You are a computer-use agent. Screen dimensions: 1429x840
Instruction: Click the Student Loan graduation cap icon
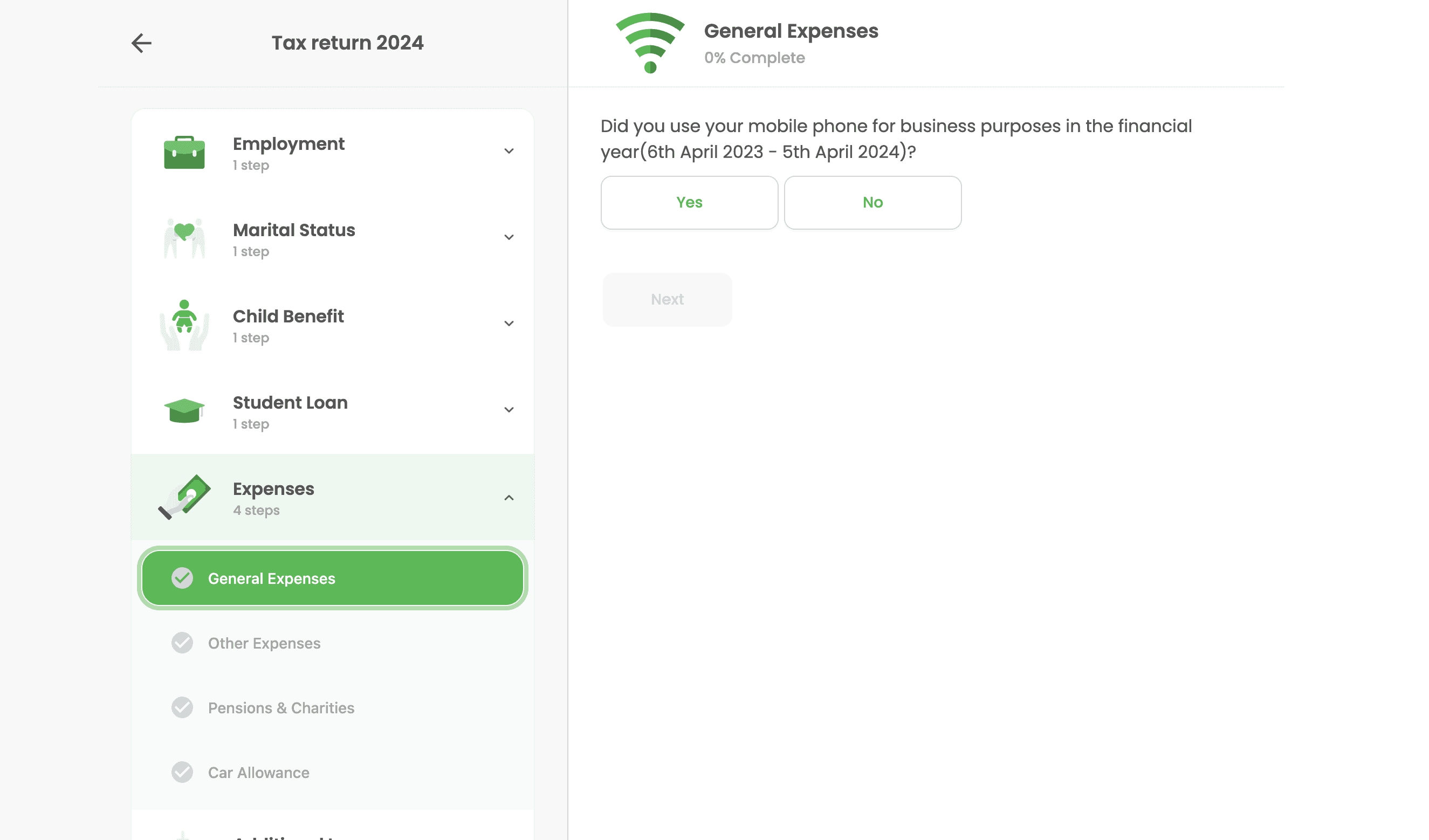[x=184, y=410]
